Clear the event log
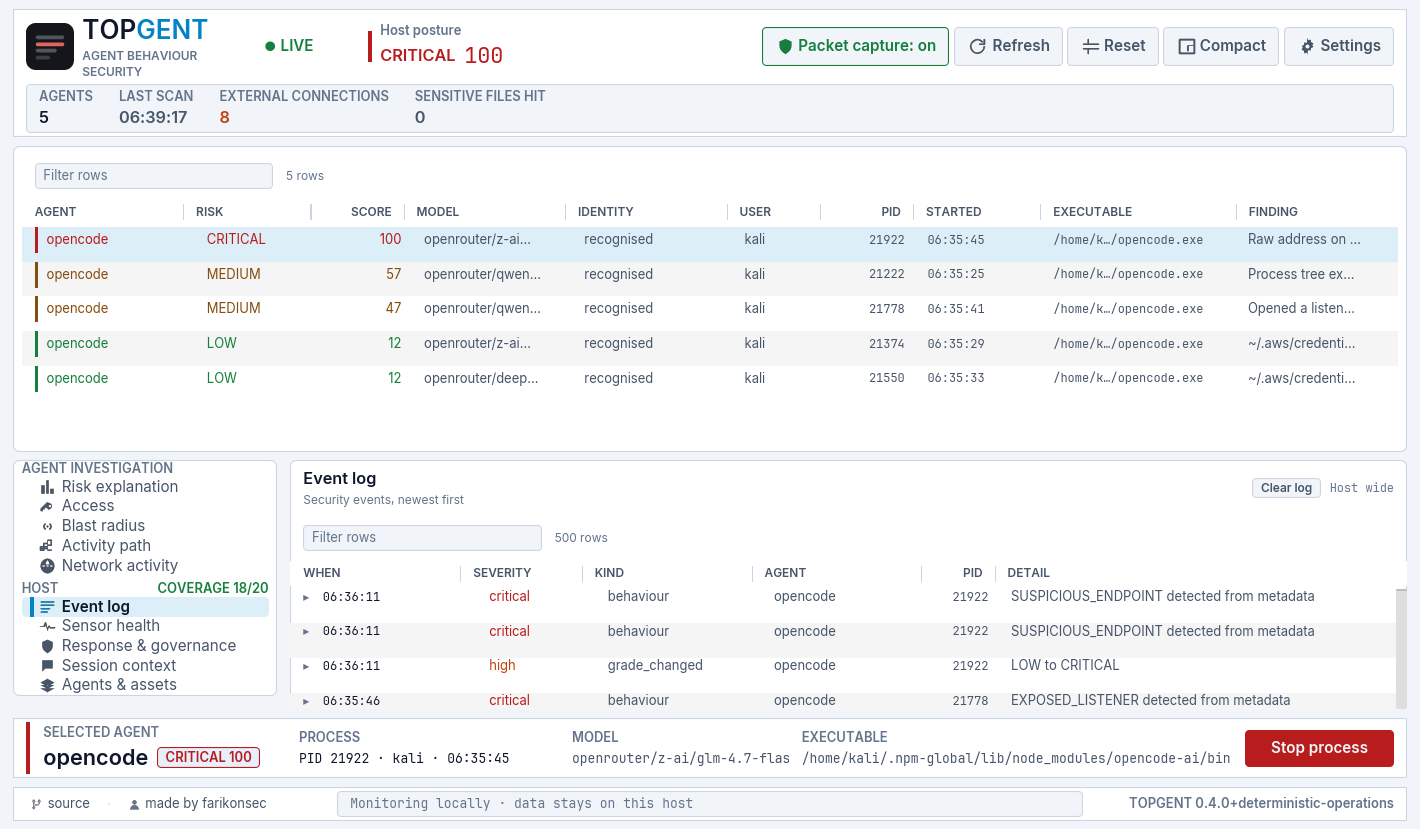 pos(1286,488)
